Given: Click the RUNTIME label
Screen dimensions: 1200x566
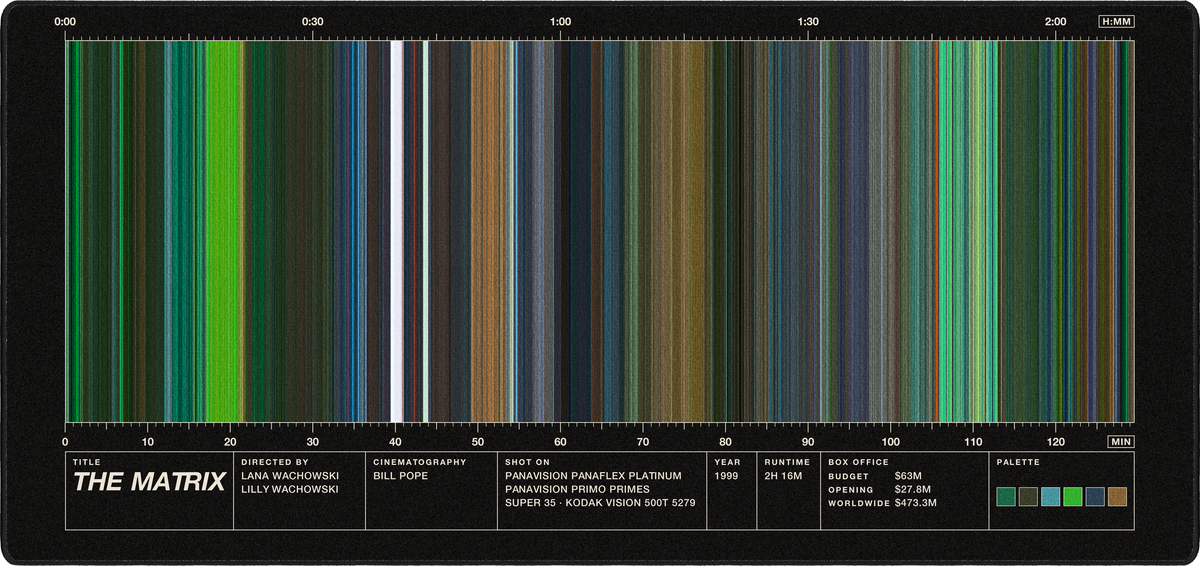Looking at the screenshot, I should click(x=787, y=462).
